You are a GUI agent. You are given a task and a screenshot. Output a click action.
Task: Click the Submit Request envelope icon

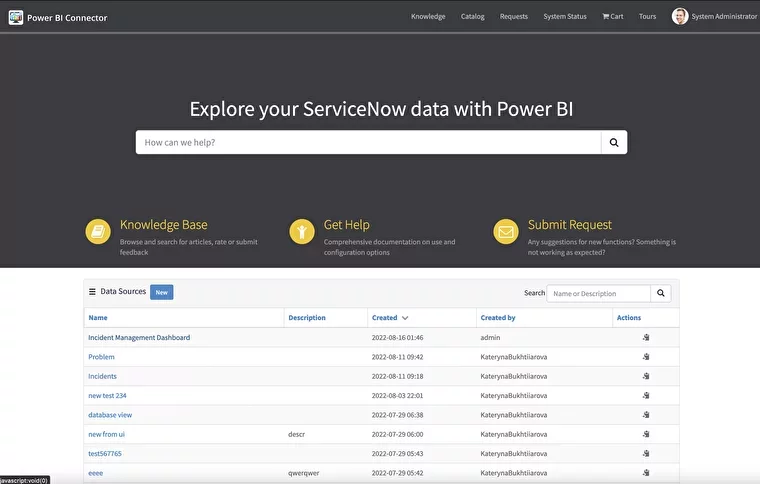(506, 232)
